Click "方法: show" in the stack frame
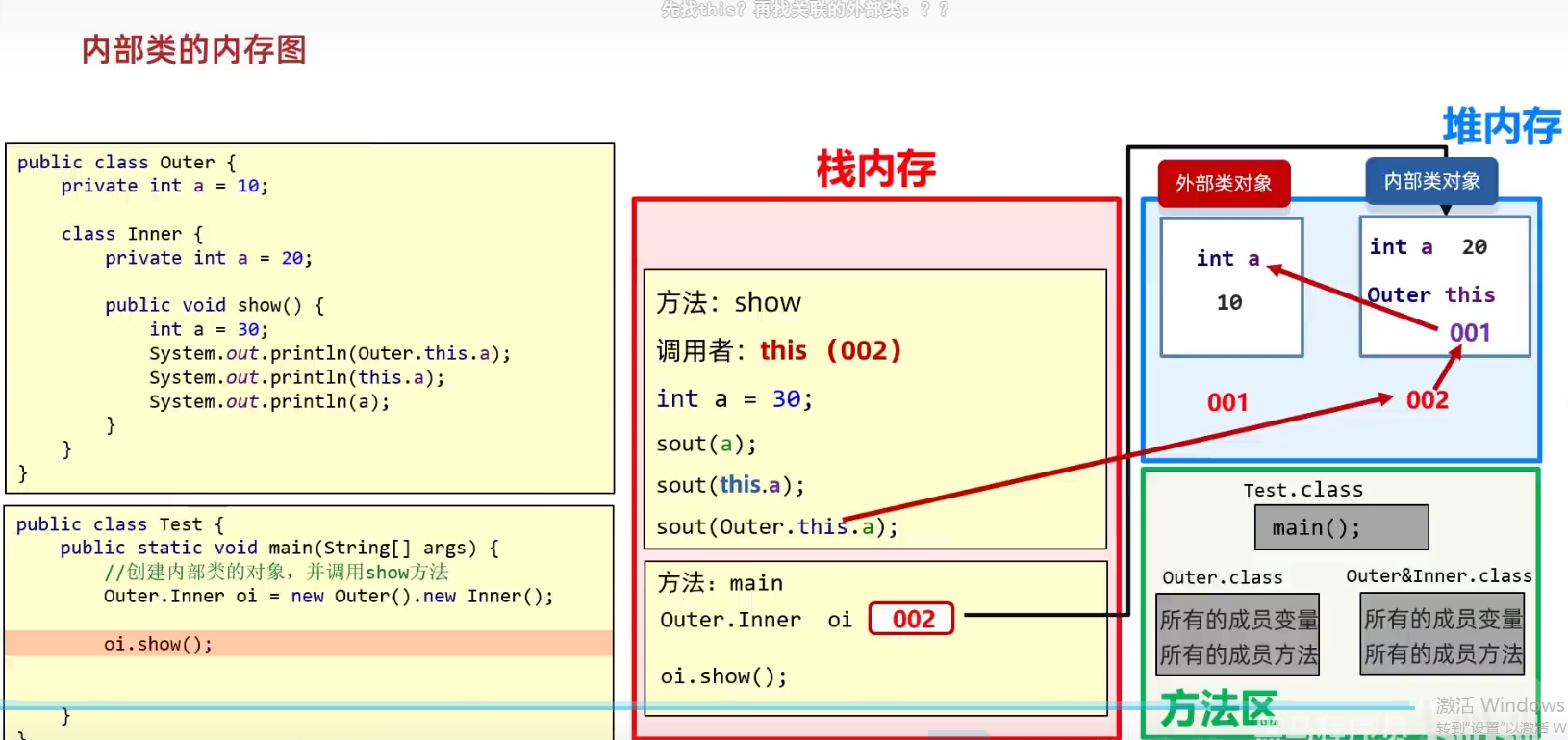 click(728, 302)
